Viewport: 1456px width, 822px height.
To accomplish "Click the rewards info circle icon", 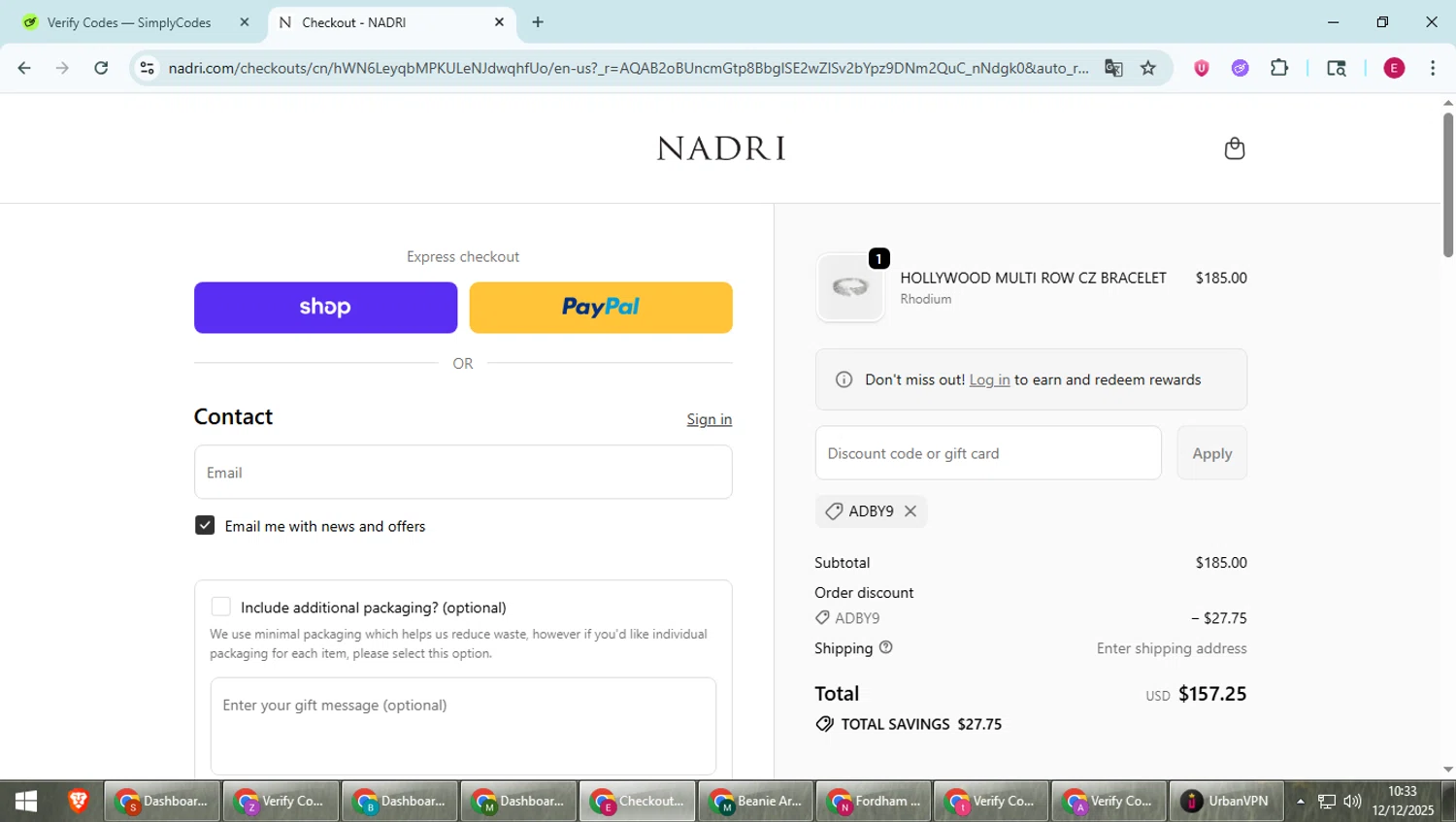I will click(844, 379).
